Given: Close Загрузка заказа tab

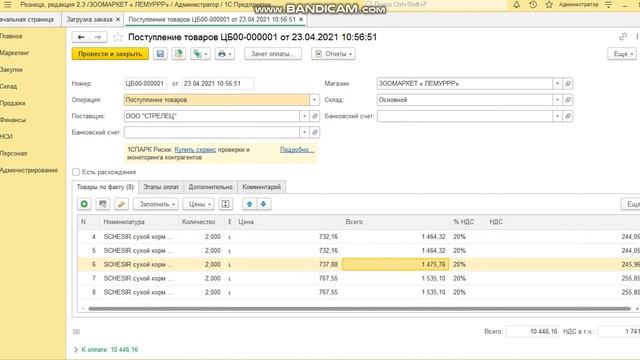Looking at the screenshot, I should 118,19.
